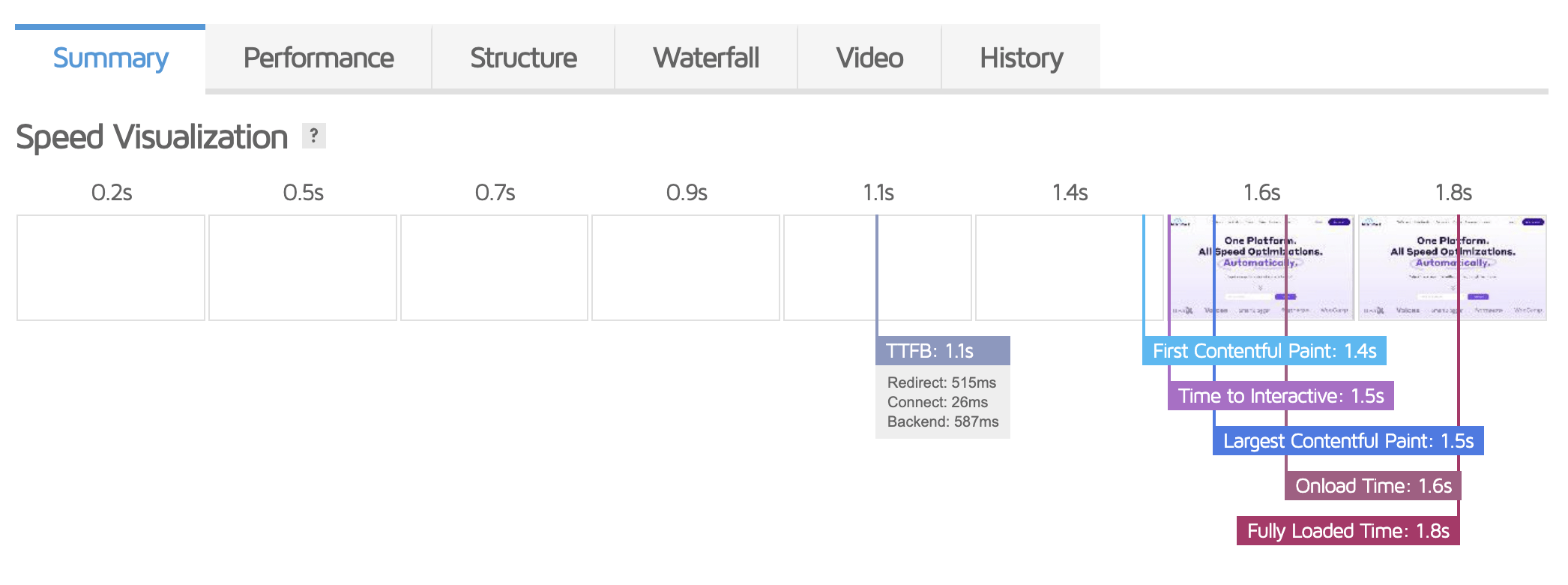
Task: Click the blank 0.2s filmstrip frame
Action: (111, 268)
